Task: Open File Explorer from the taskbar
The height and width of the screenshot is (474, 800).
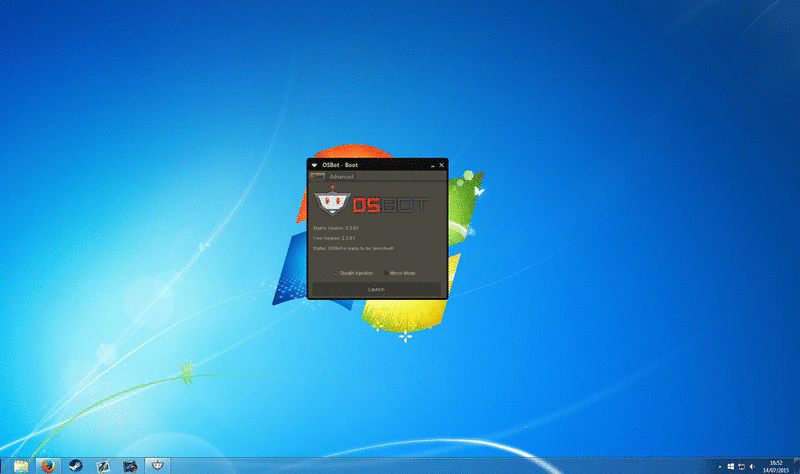Action: click(x=21, y=466)
